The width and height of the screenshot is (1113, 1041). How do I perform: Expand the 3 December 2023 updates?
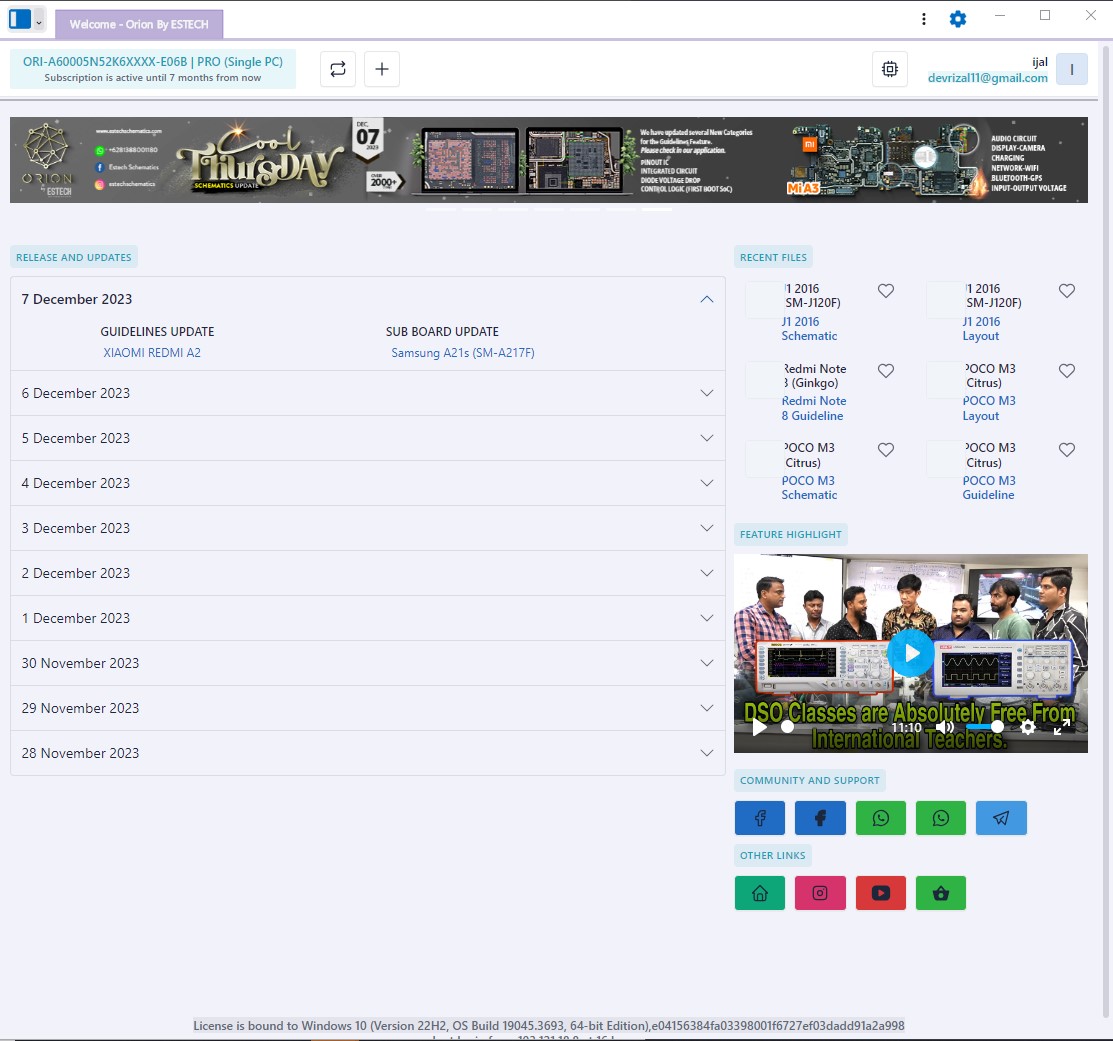[x=368, y=528]
